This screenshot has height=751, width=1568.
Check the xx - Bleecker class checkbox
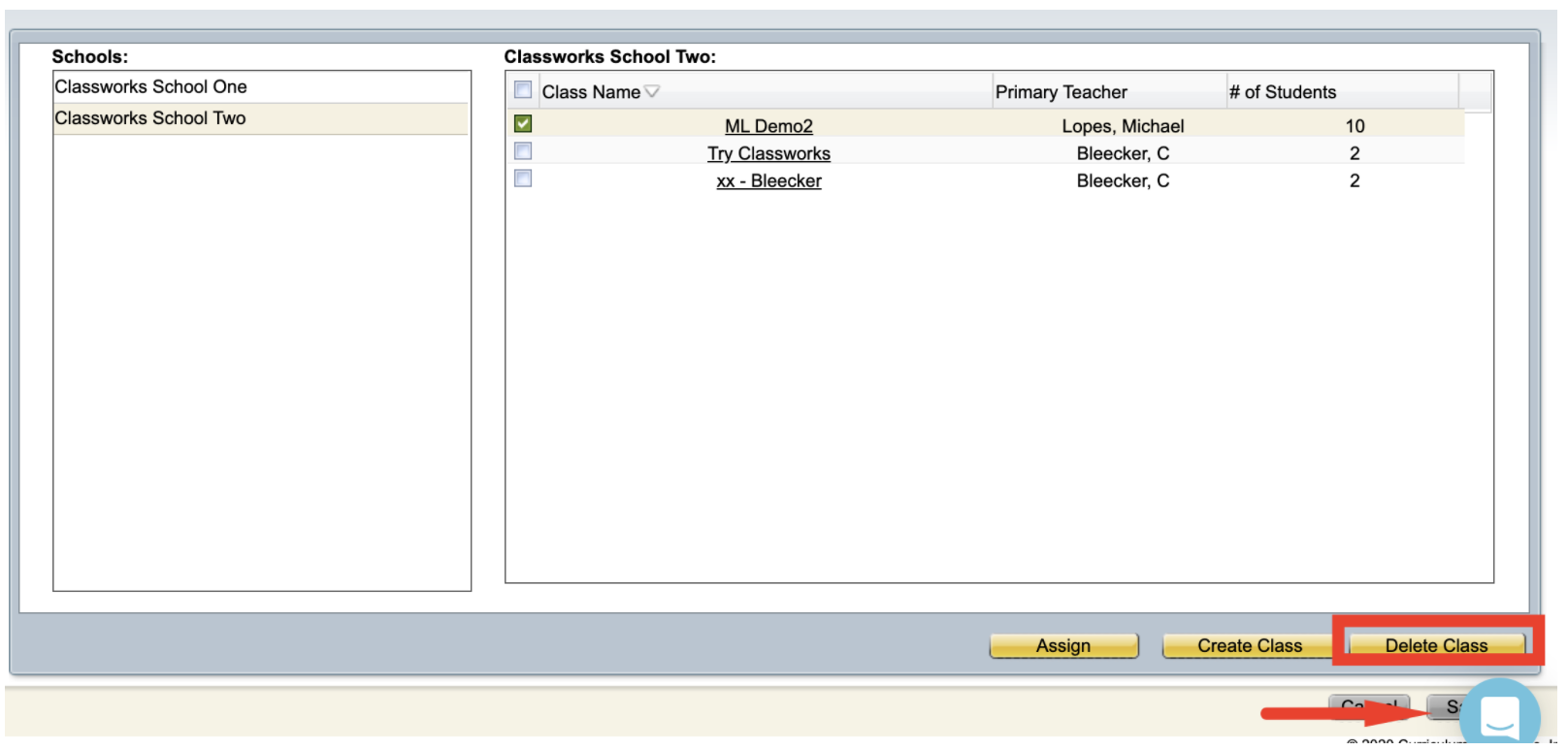coord(523,179)
